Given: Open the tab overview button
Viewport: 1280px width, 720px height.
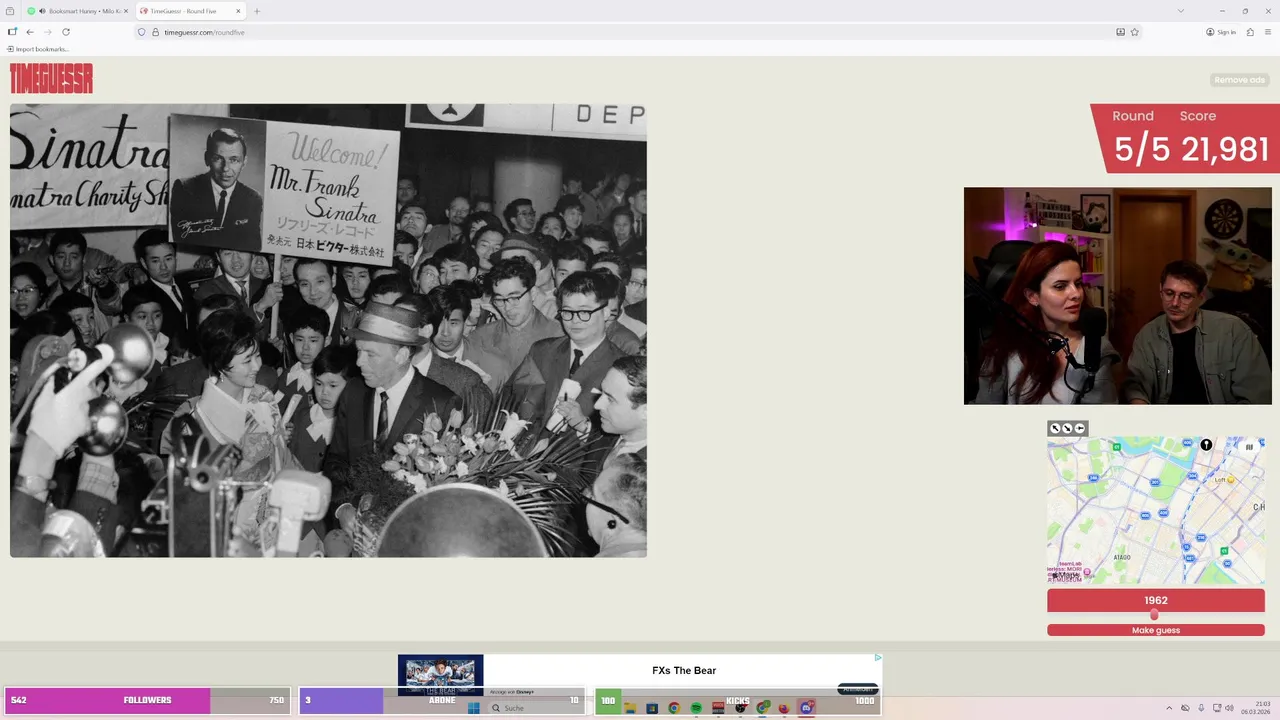Looking at the screenshot, I should point(10,11).
